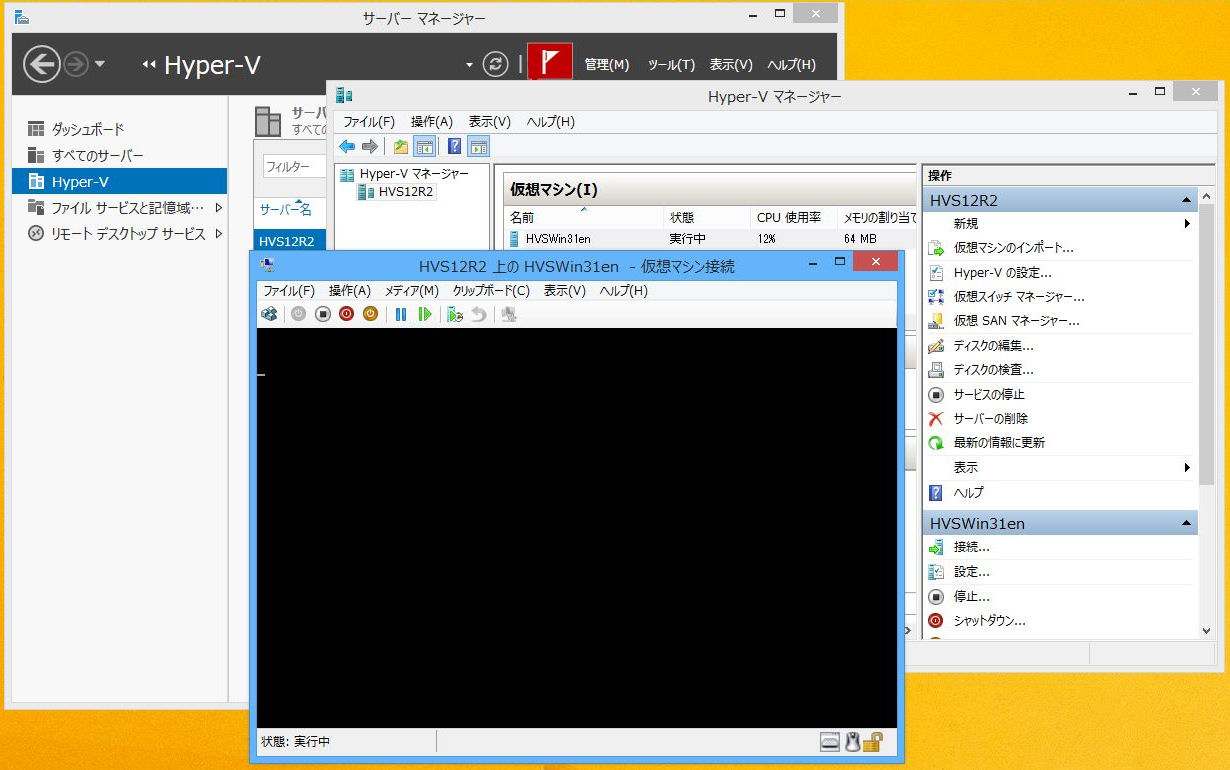Click the grey Start VM toolbar icon
The image size is (1230, 770).
coord(298,314)
